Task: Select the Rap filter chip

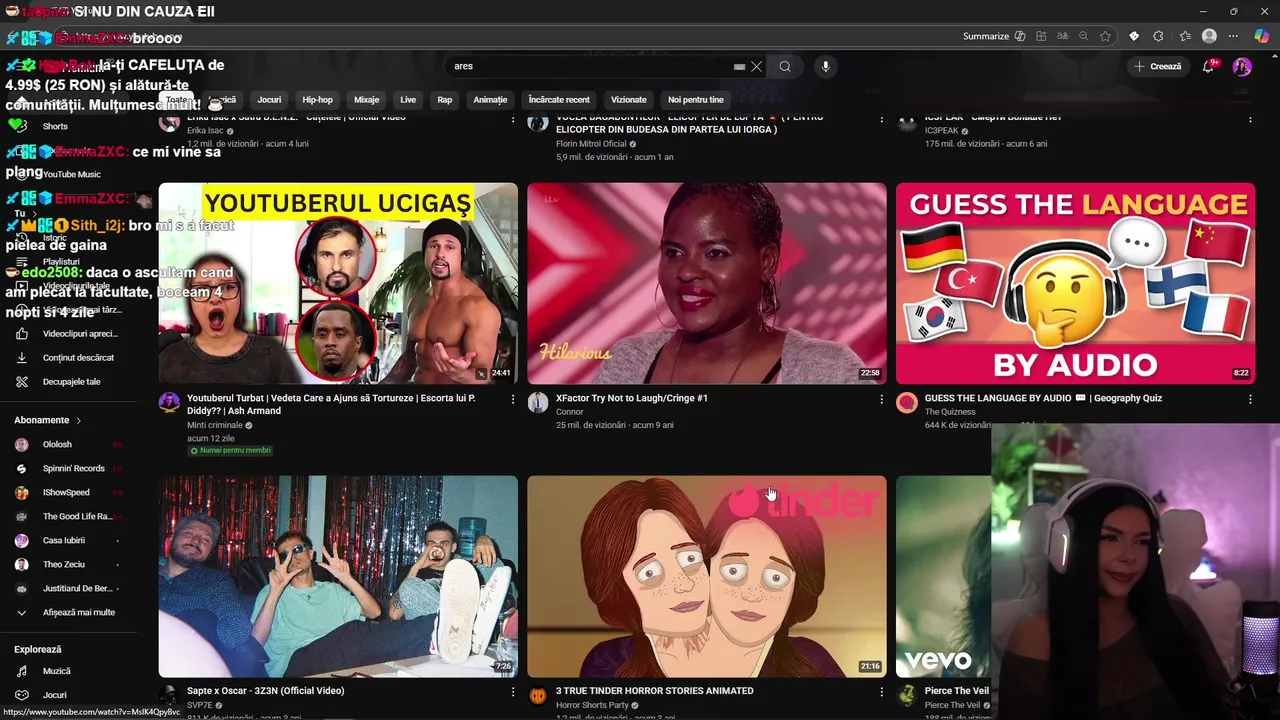Action: pos(445,100)
